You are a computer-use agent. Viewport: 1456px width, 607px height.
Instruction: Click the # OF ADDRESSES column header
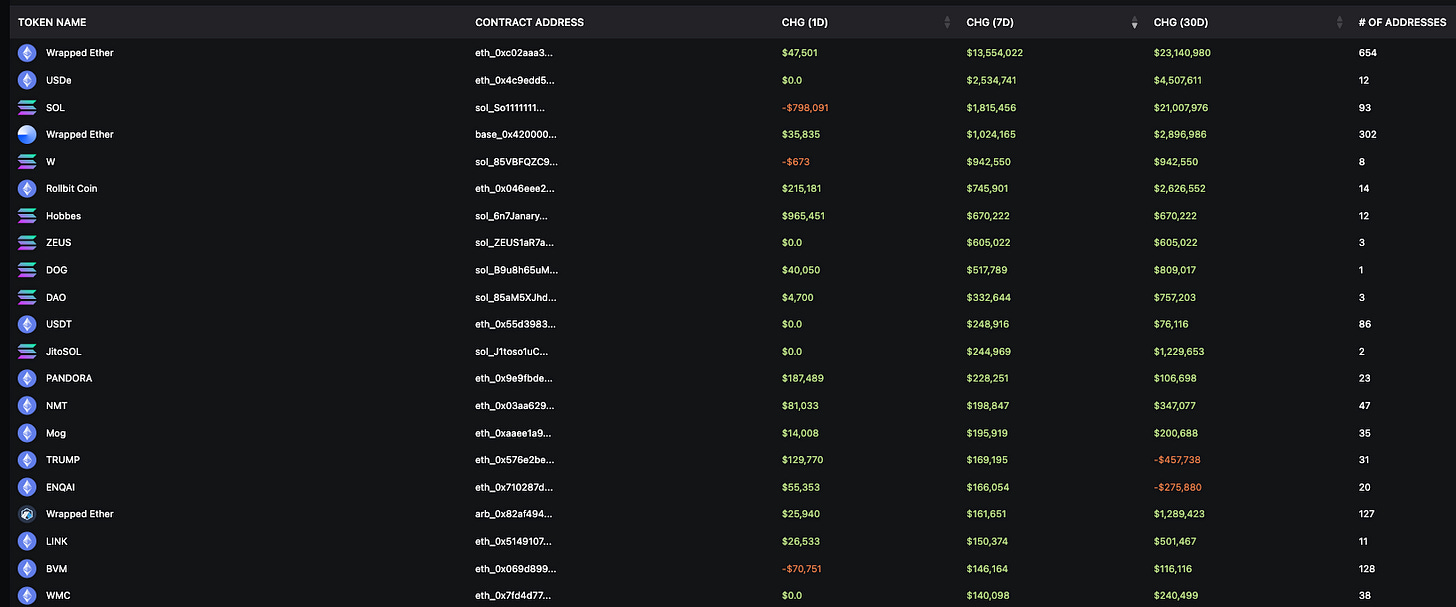(x=1402, y=22)
